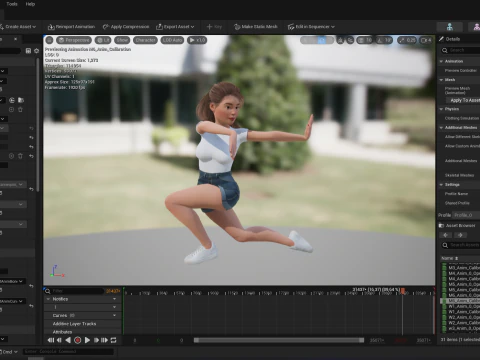Collapse the Settings section in Details
This screenshot has width=480, height=360.
(441, 185)
